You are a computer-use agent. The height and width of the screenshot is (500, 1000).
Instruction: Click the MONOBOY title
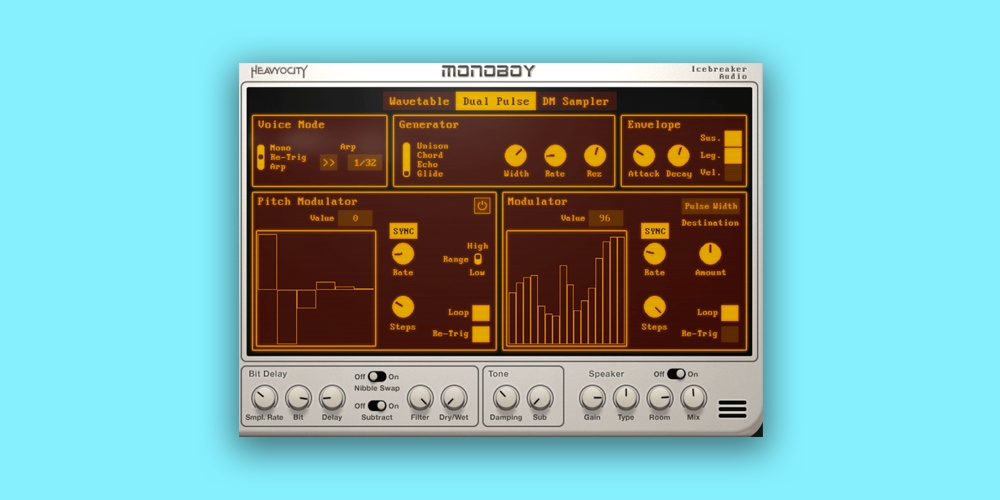pyautogui.click(x=489, y=71)
